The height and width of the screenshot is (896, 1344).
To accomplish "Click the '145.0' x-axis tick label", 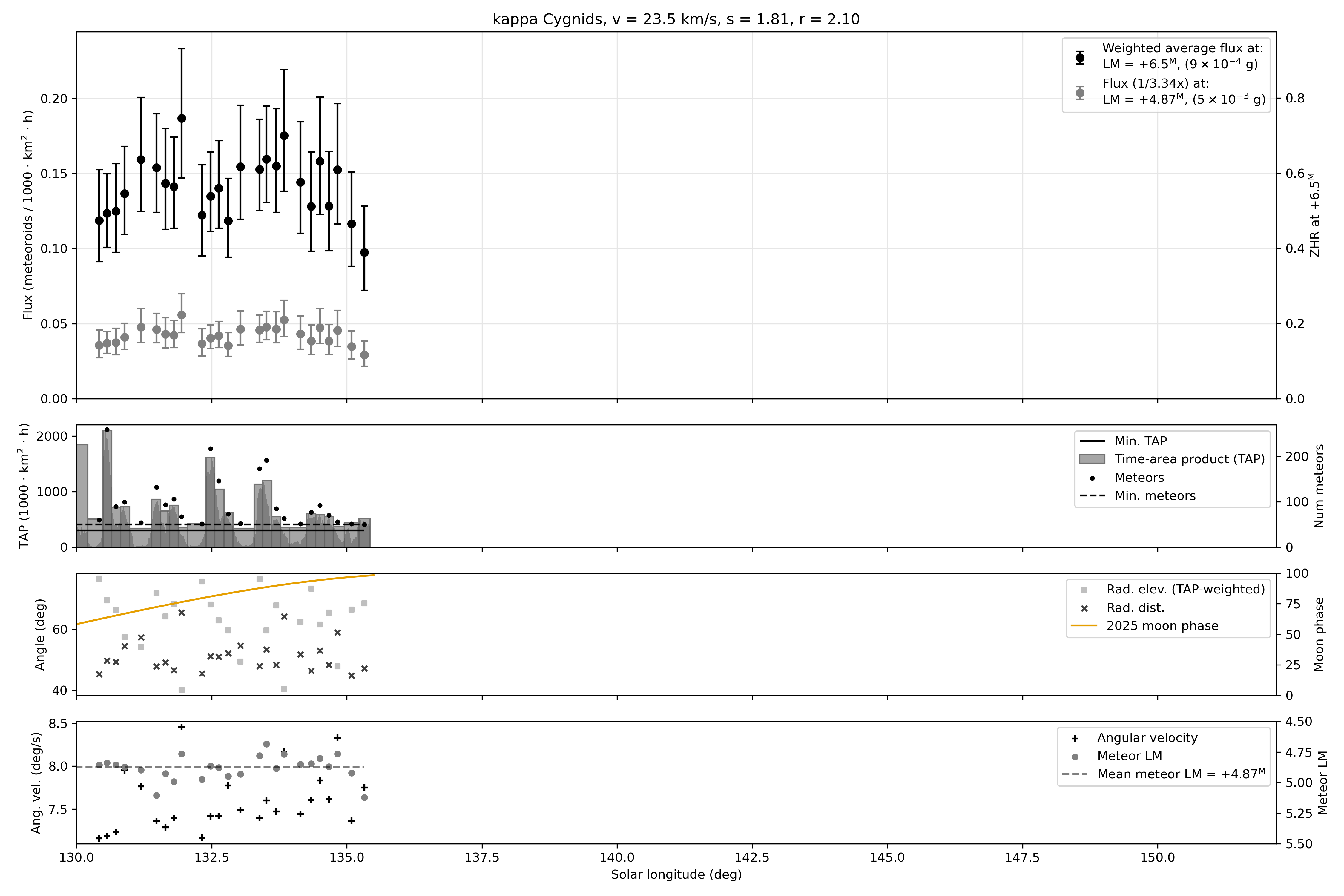I will (x=887, y=858).
